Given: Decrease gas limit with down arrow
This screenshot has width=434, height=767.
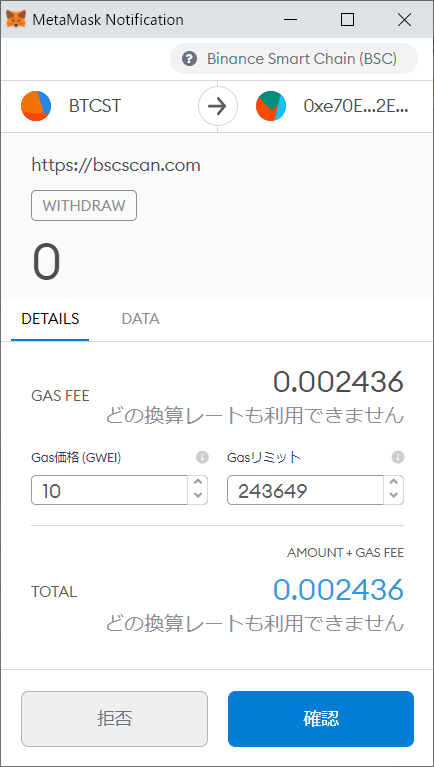Looking at the screenshot, I should tap(394, 496).
